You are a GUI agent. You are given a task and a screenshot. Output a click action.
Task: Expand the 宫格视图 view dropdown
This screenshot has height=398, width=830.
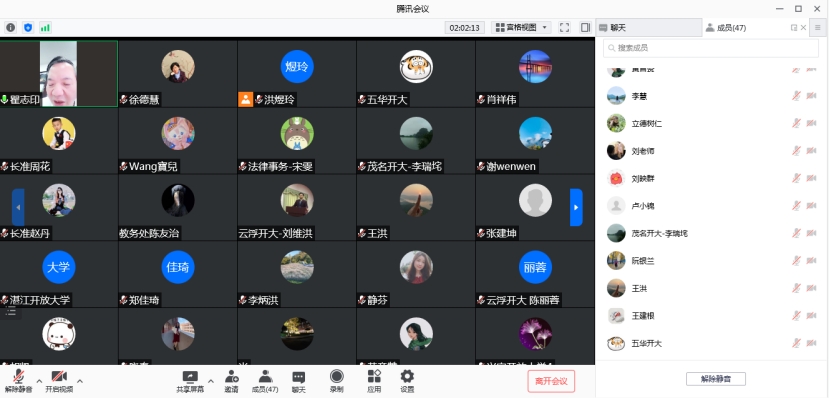pyautogui.click(x=521, y=28)
